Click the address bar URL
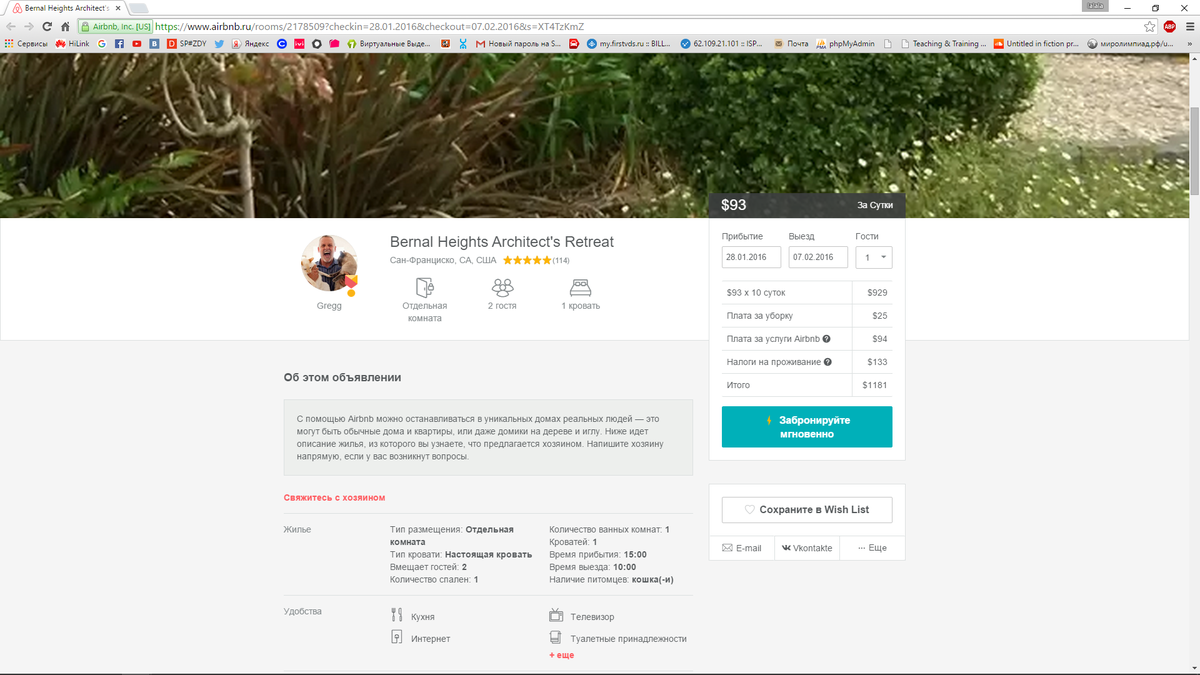Screen dimensions: 1200x675 (x=370, y=26)
